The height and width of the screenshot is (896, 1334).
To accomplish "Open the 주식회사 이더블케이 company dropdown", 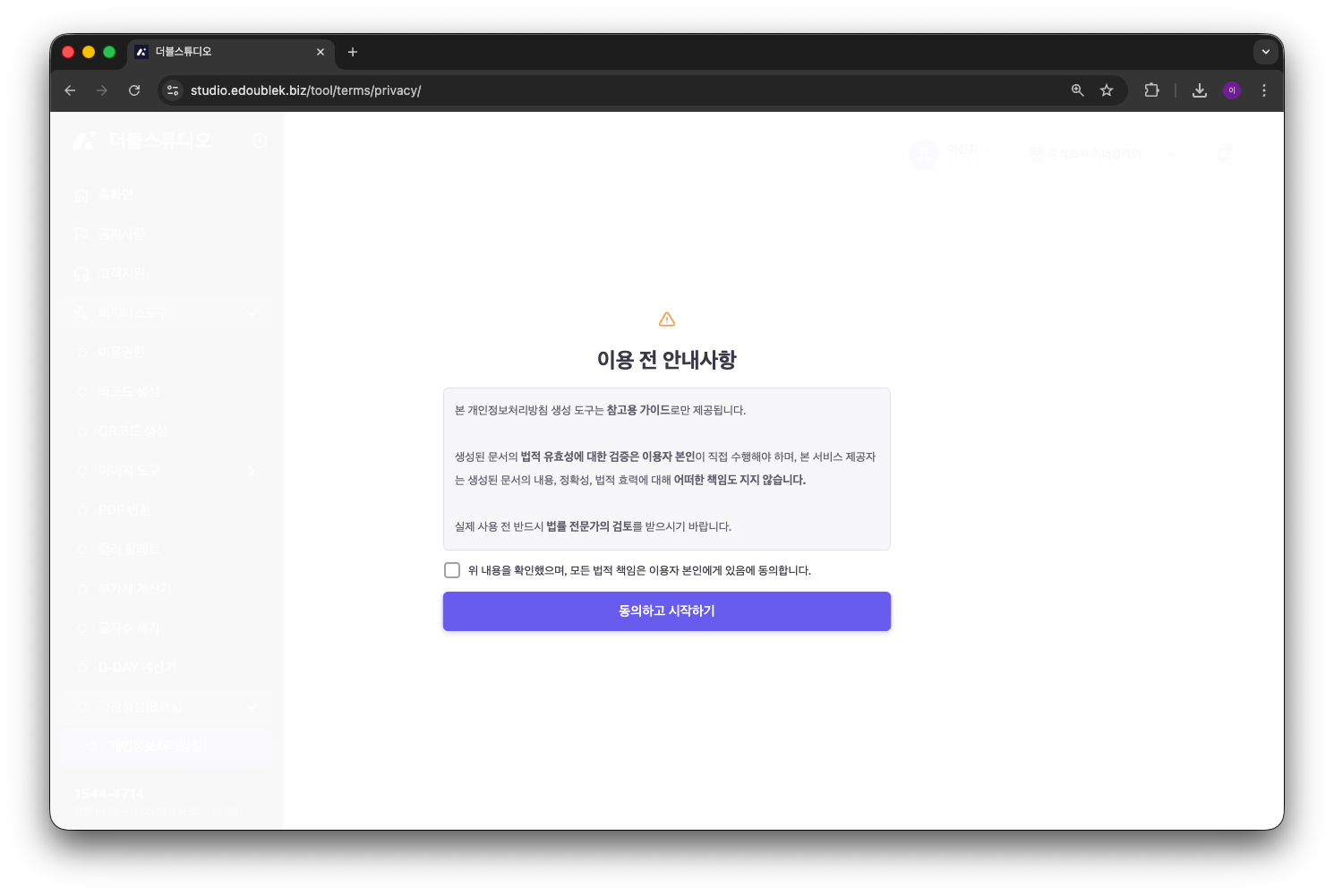I will [1103, 154].
